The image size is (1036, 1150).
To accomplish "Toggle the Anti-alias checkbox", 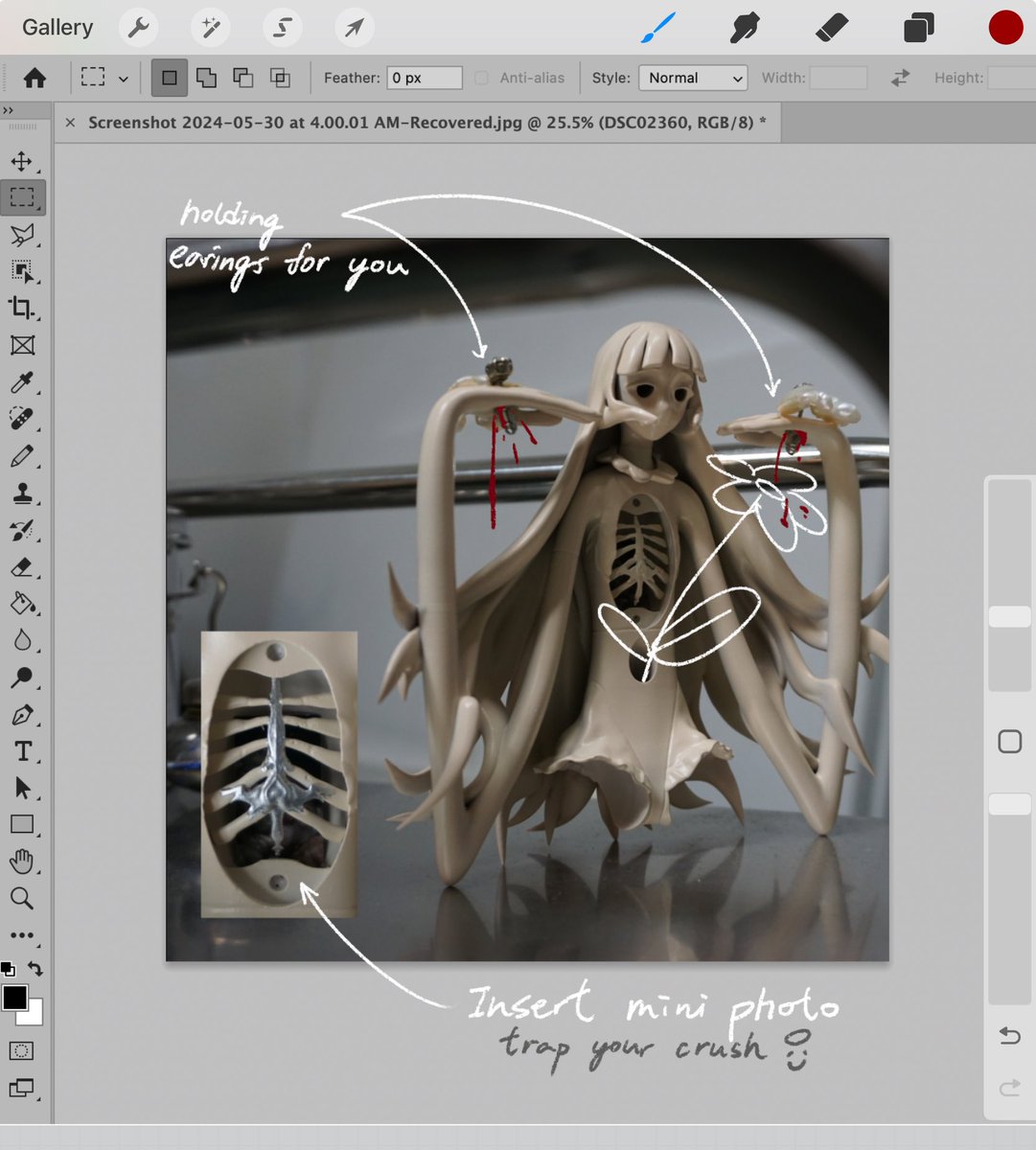I will click(x=481, y=78).
